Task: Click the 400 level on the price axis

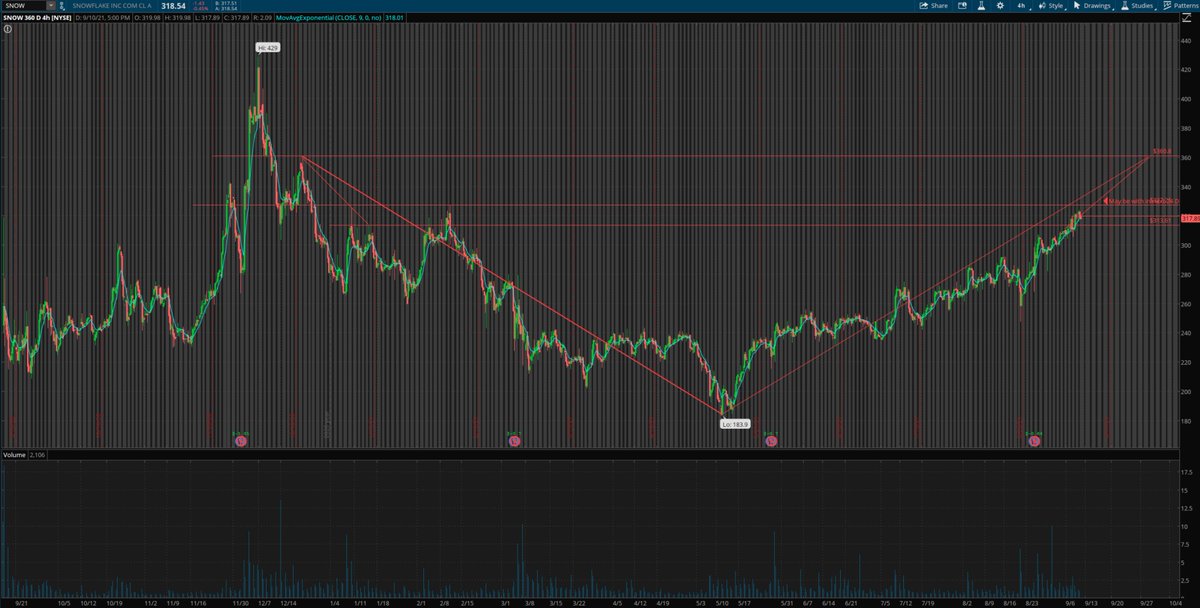Action: tap(1186, 99)
